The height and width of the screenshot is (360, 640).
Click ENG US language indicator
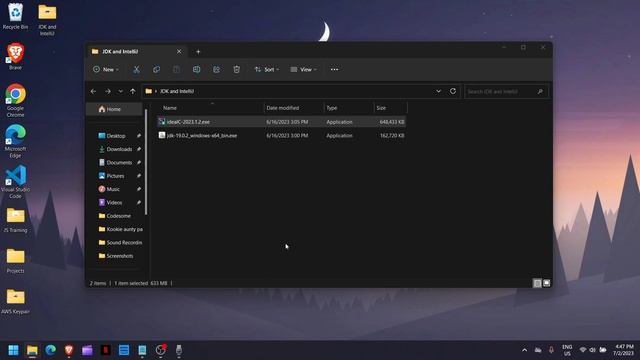[x=567, y=350]
